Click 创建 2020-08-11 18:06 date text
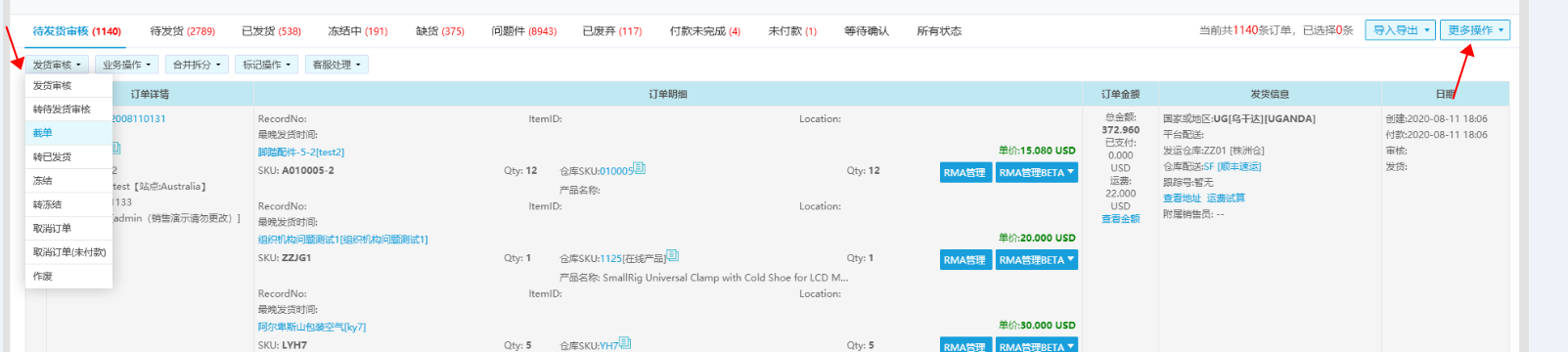The image size is (1568, 352). [x=1436, y=119]
